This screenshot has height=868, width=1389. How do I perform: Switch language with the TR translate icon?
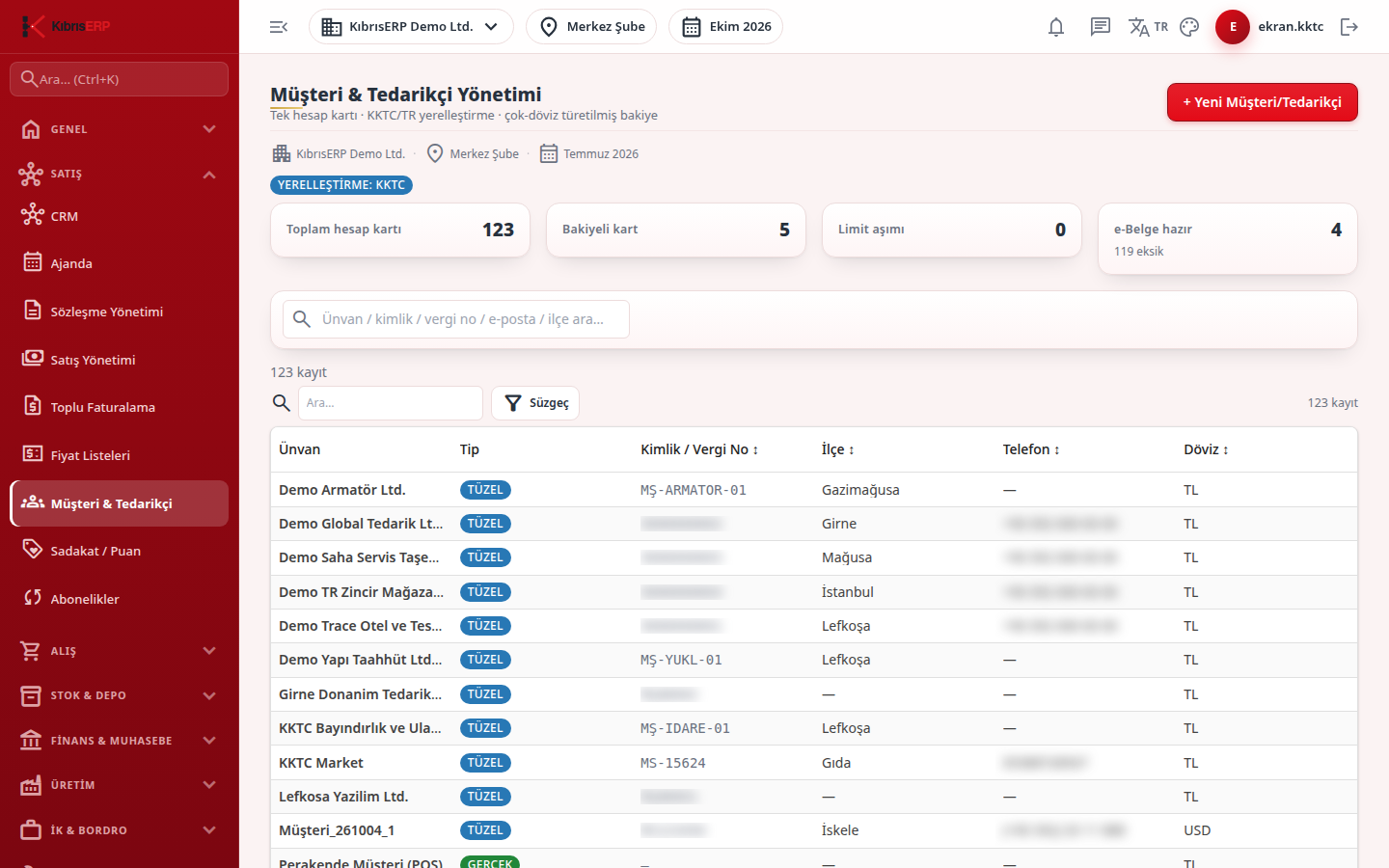[1148, 27]
